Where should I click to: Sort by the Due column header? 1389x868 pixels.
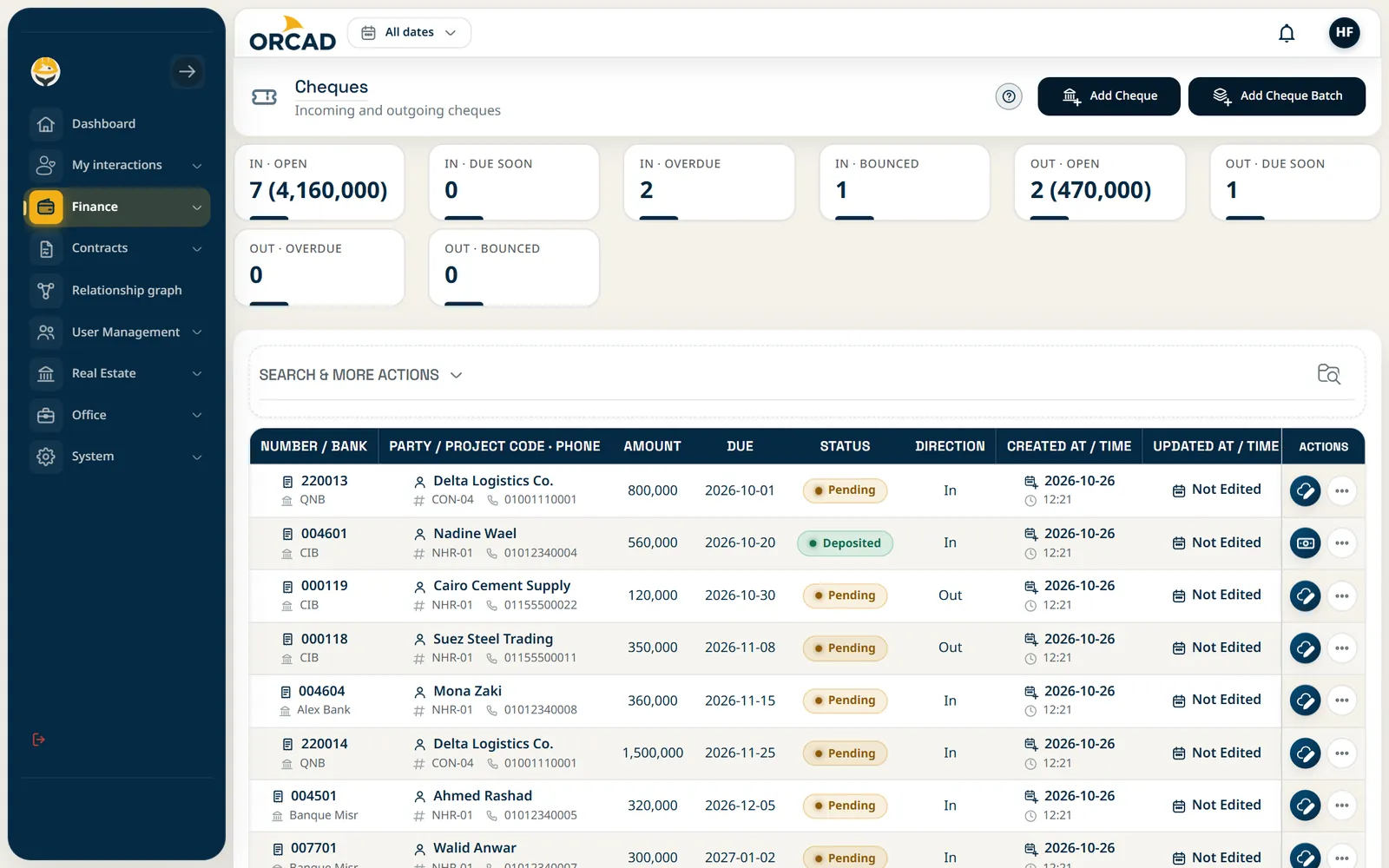pos(740,446)
